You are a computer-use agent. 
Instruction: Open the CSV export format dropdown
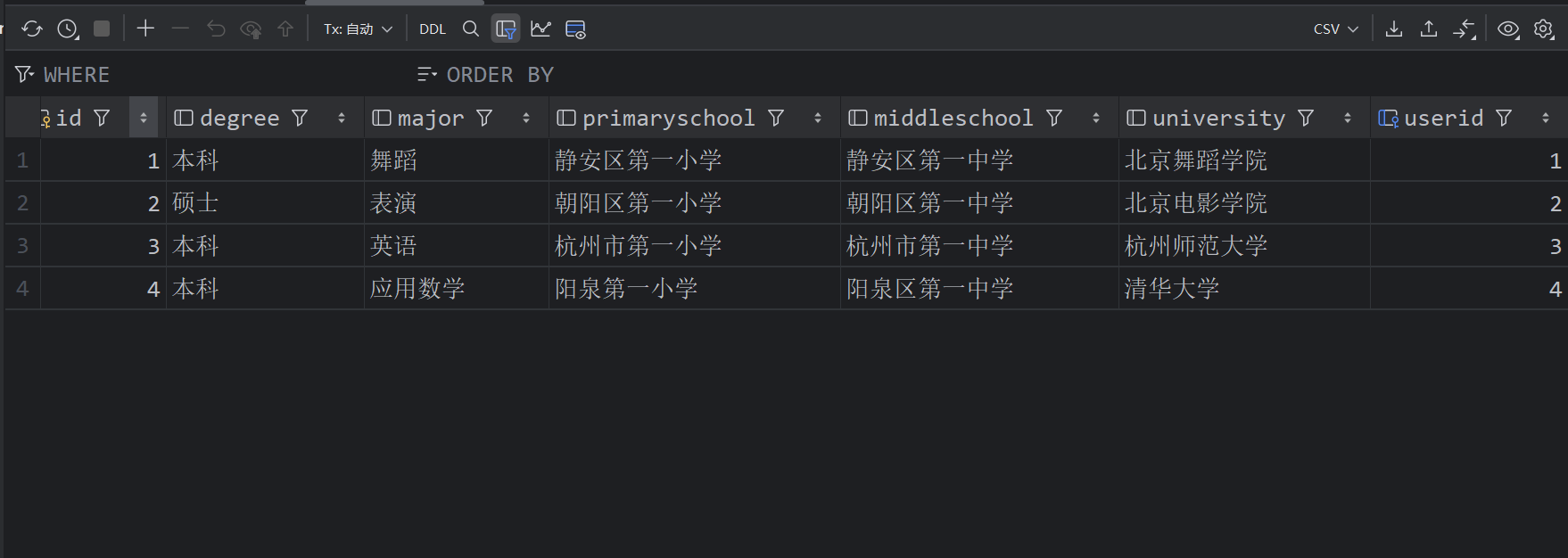[1336, 29]
